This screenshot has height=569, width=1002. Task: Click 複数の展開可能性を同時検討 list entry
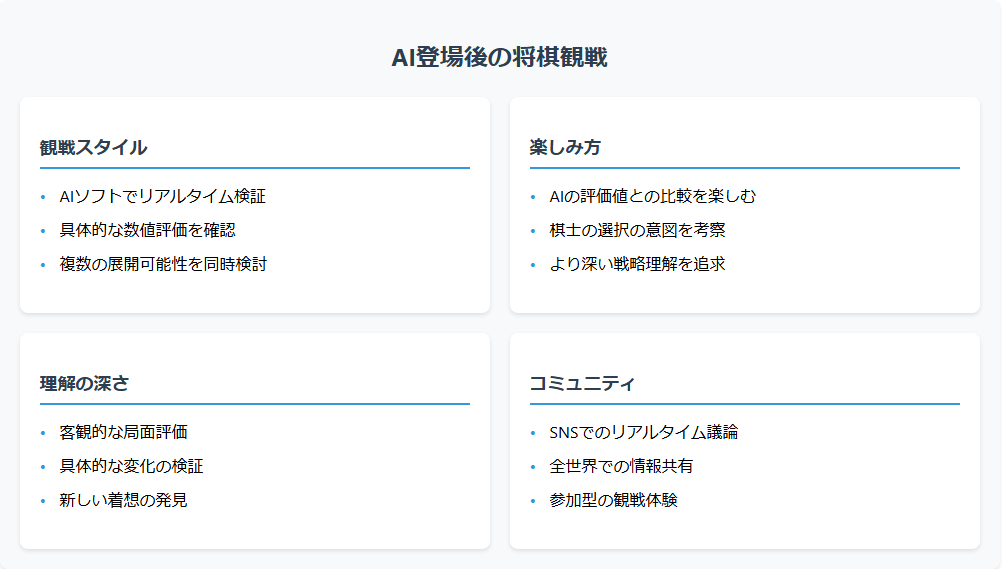point(163,264)
